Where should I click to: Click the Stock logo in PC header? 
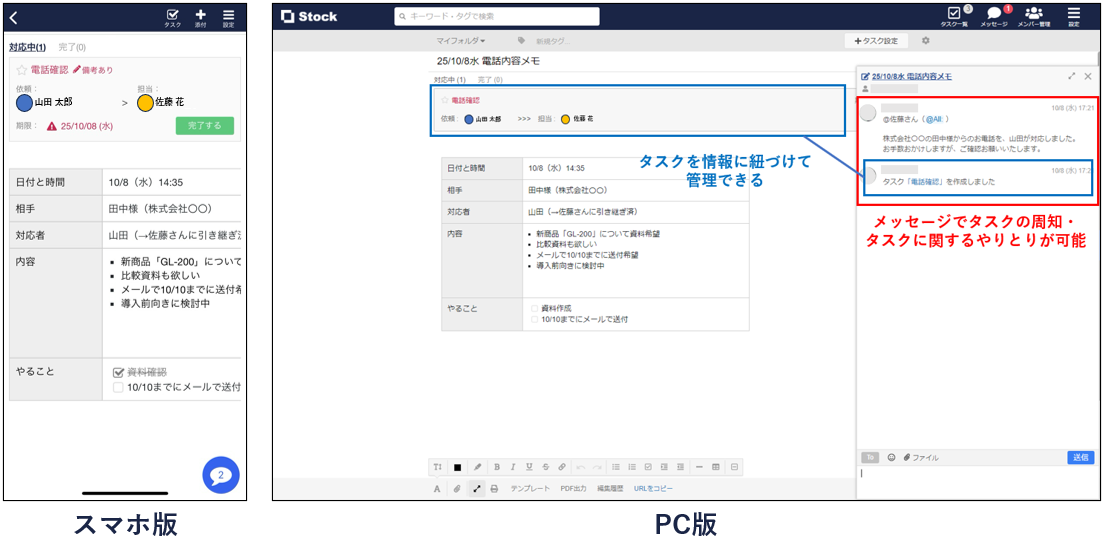308,16
